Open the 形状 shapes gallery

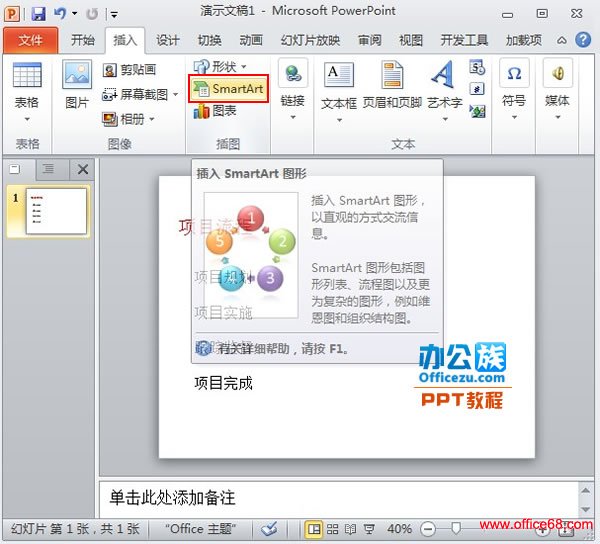point(220,67)
